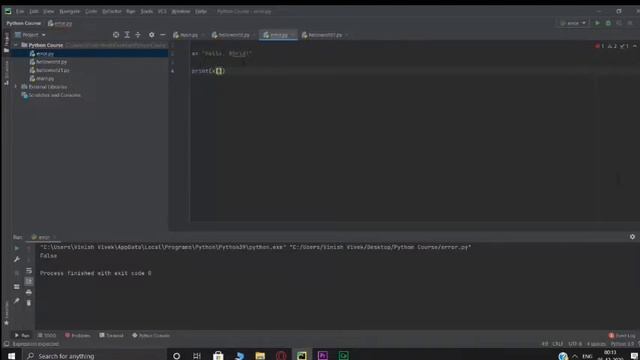The height and width of the screenshot is (360, 640).
Task: Collapse the Python Course root folder
Action: click(x=16, y=45)
